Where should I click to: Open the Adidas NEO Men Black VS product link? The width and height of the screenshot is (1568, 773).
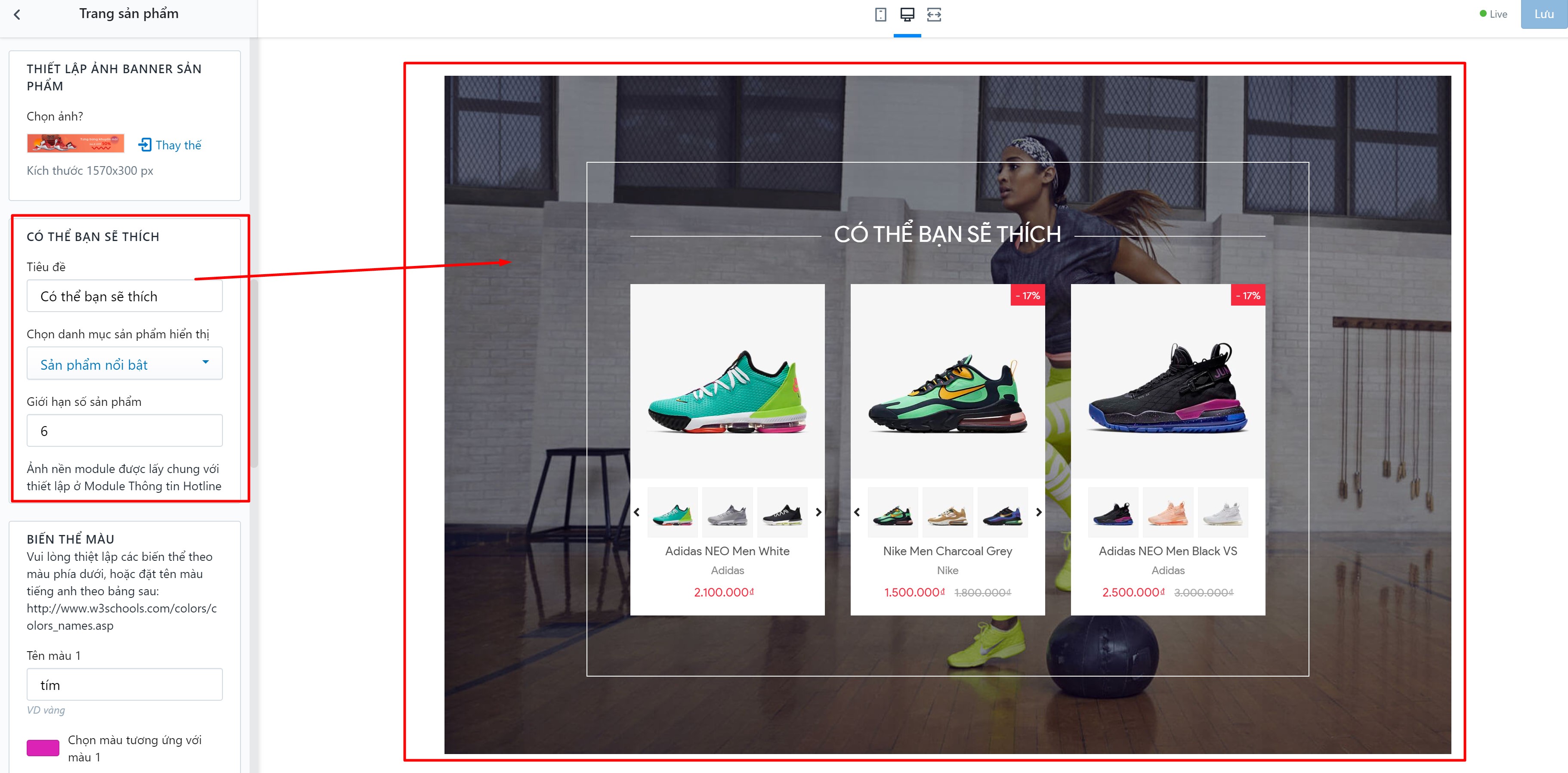point(1168,551)
